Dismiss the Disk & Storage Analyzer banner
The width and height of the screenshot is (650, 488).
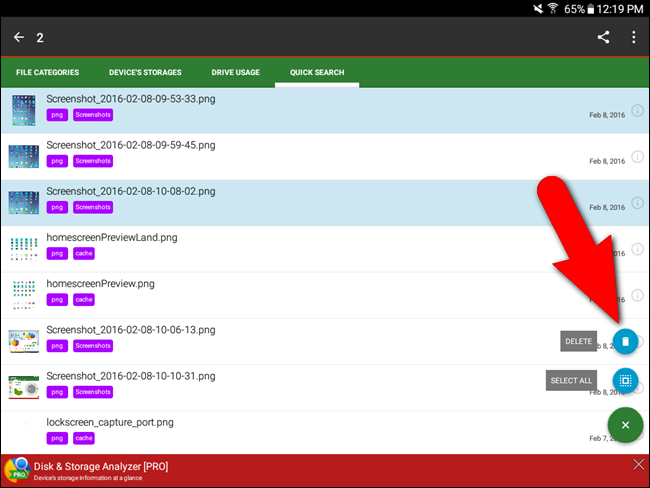coord(639,465)
